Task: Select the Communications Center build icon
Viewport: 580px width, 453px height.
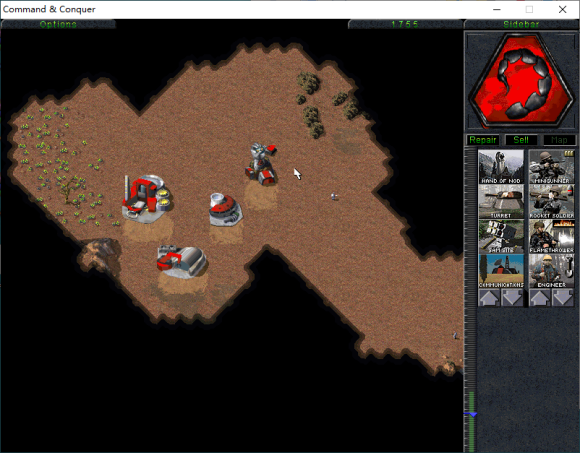Action: (x=500, y=271)
